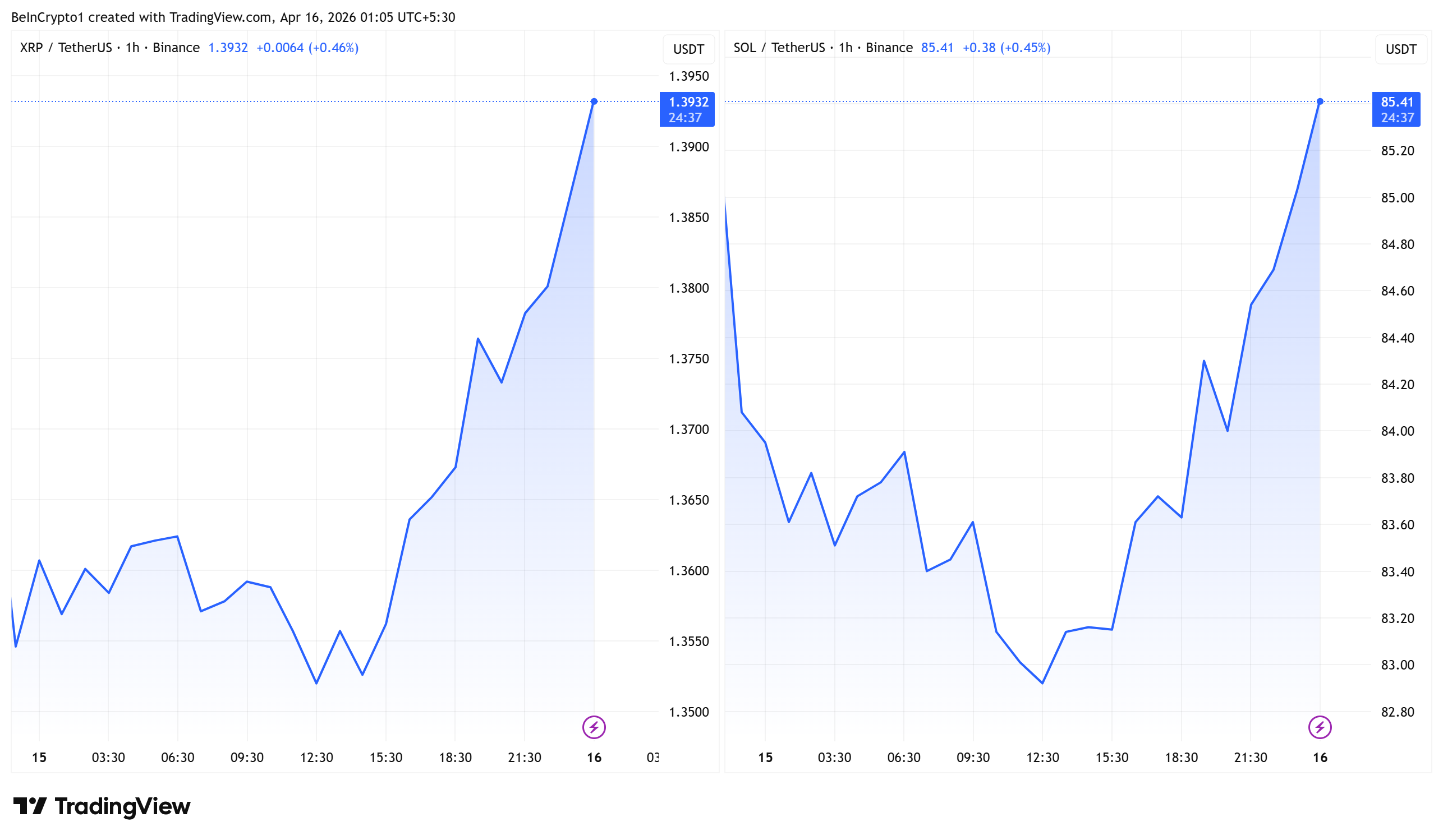Viewport: 1443px width, 840px height.
Task: Click the lightning bolt icon on SOL chart
Action: pos(1320,727)
